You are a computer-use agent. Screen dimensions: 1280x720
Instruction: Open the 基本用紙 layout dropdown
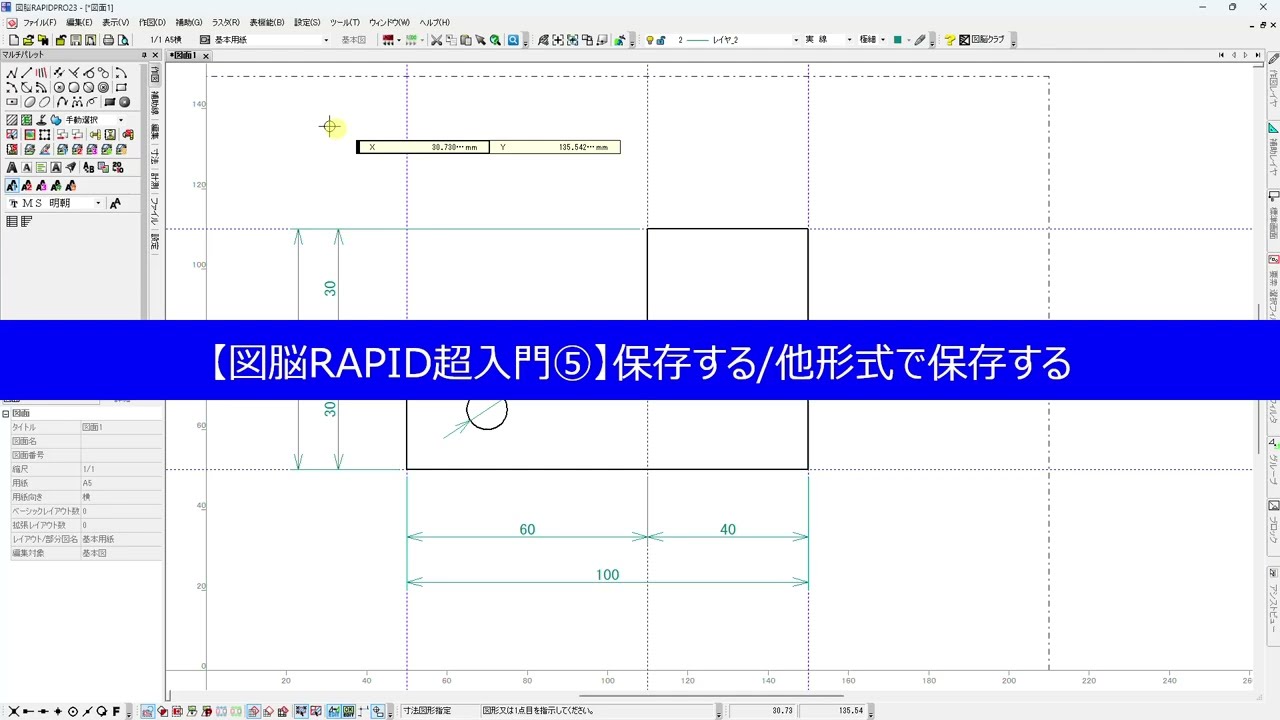pos(325,40)
